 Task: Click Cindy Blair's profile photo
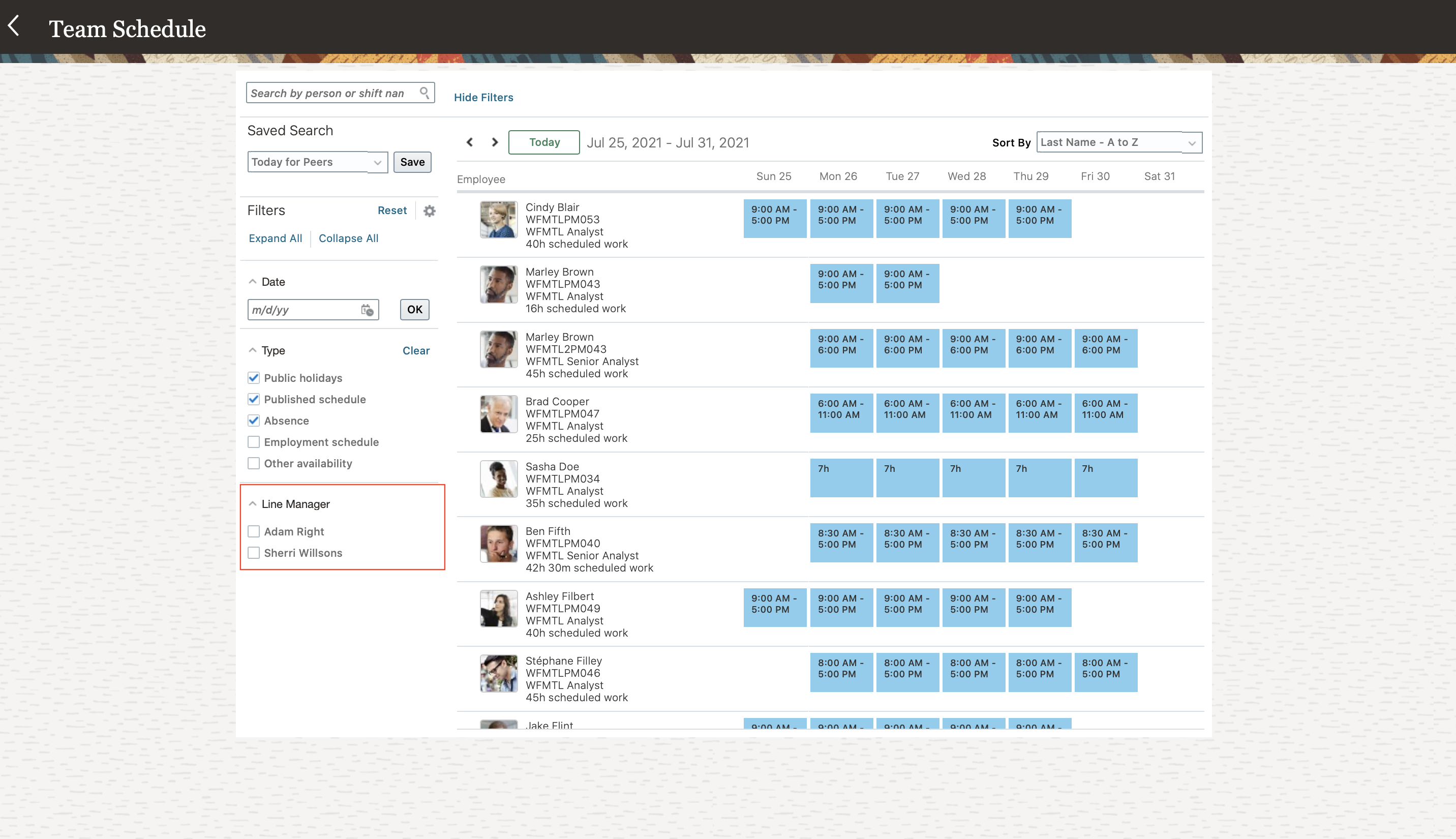point(498,220)
